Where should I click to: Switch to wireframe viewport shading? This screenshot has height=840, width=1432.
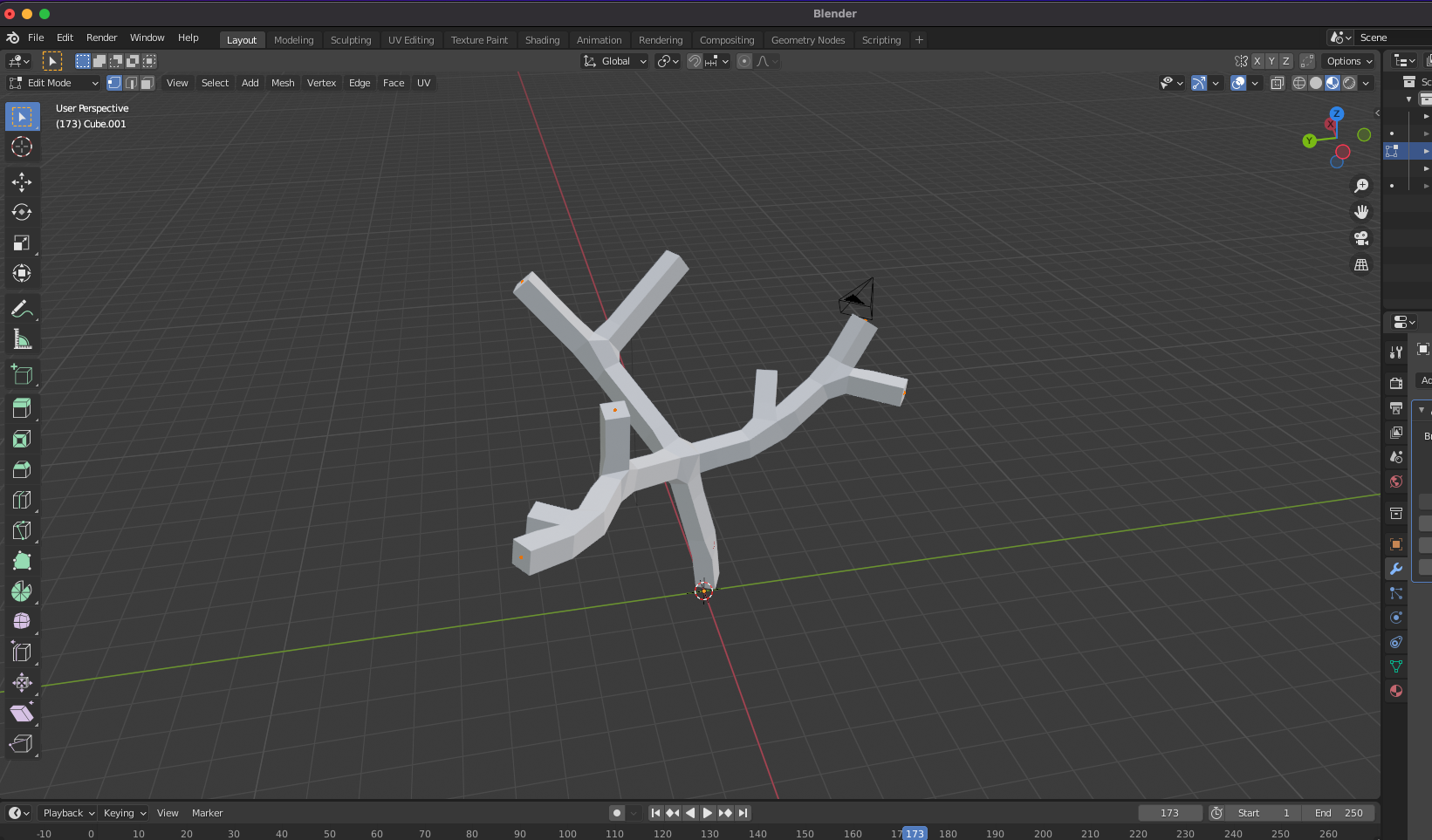[x=1299, y=83]
